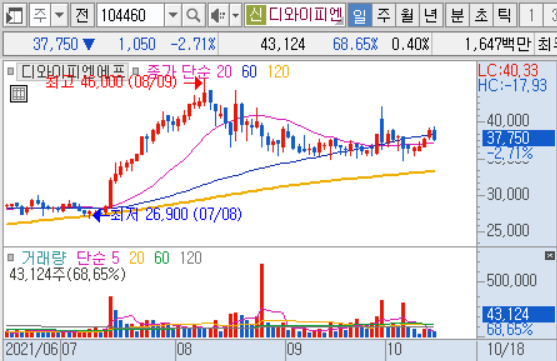This screenshot has width=557, height=361.
Task: Click the HC:-17.93 indicator
Action: coord(512,85)
